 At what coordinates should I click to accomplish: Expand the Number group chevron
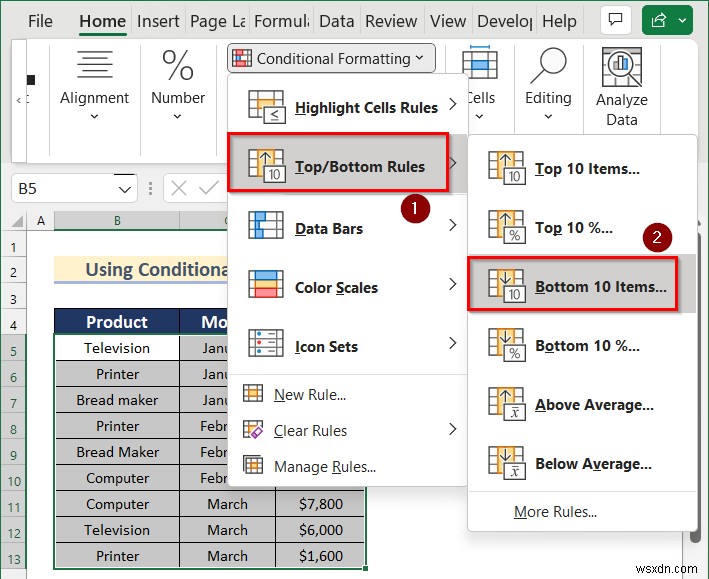(177, 117)
